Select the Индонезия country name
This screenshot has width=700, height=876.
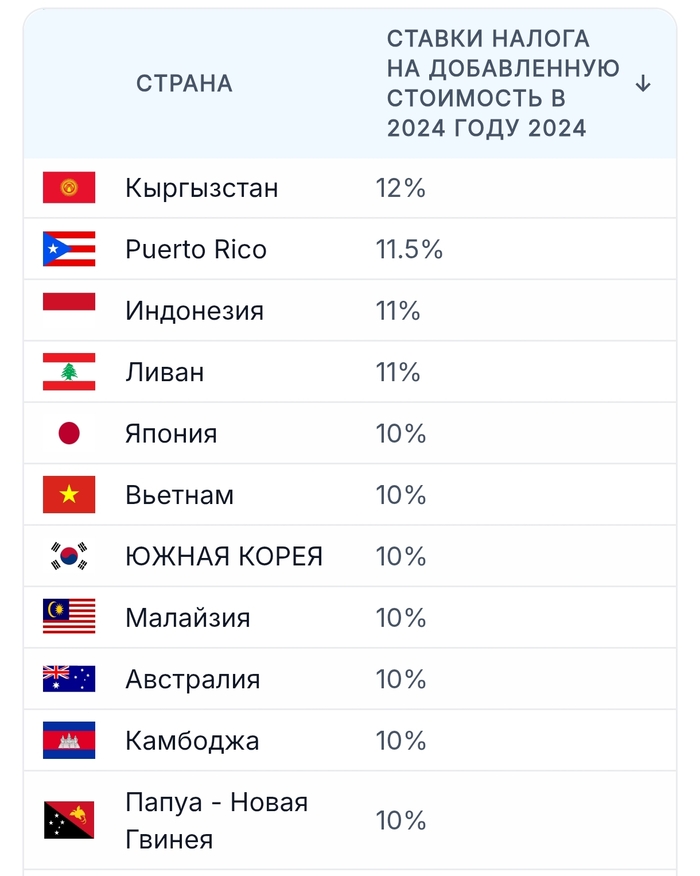pos(195,311)
